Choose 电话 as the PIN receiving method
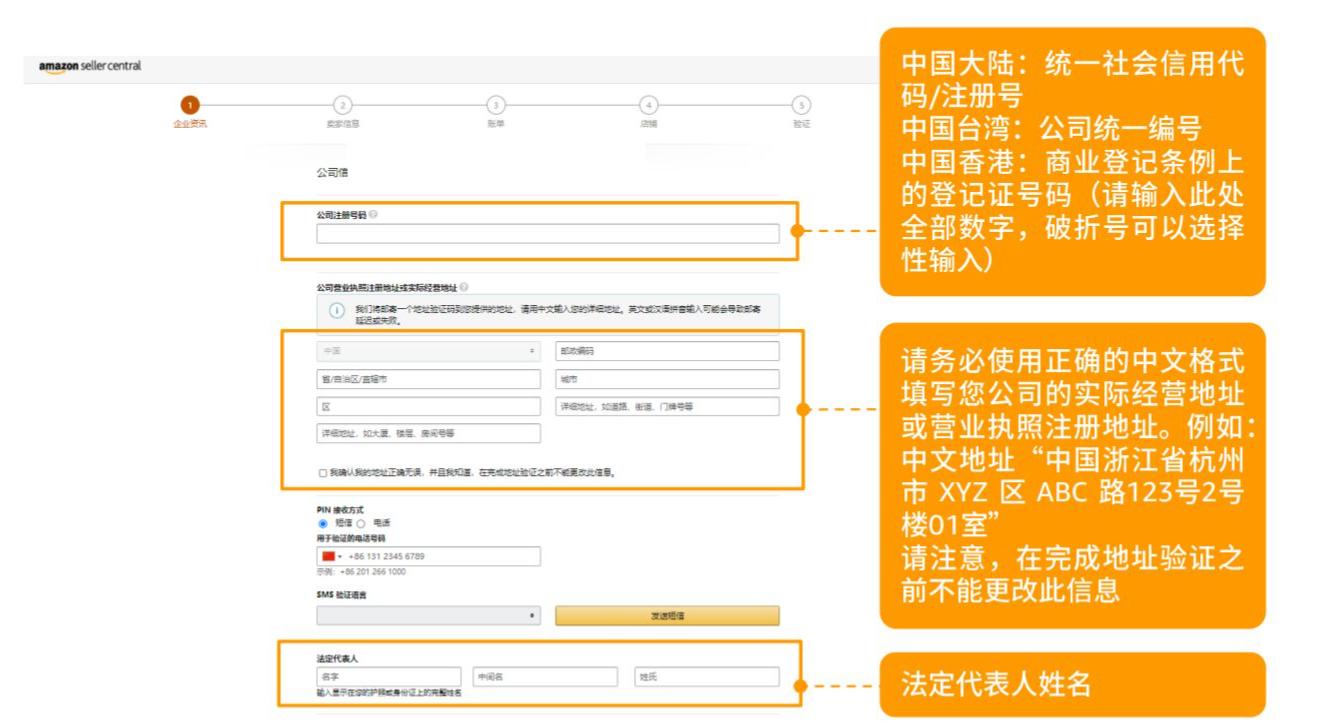 point(361,522)
